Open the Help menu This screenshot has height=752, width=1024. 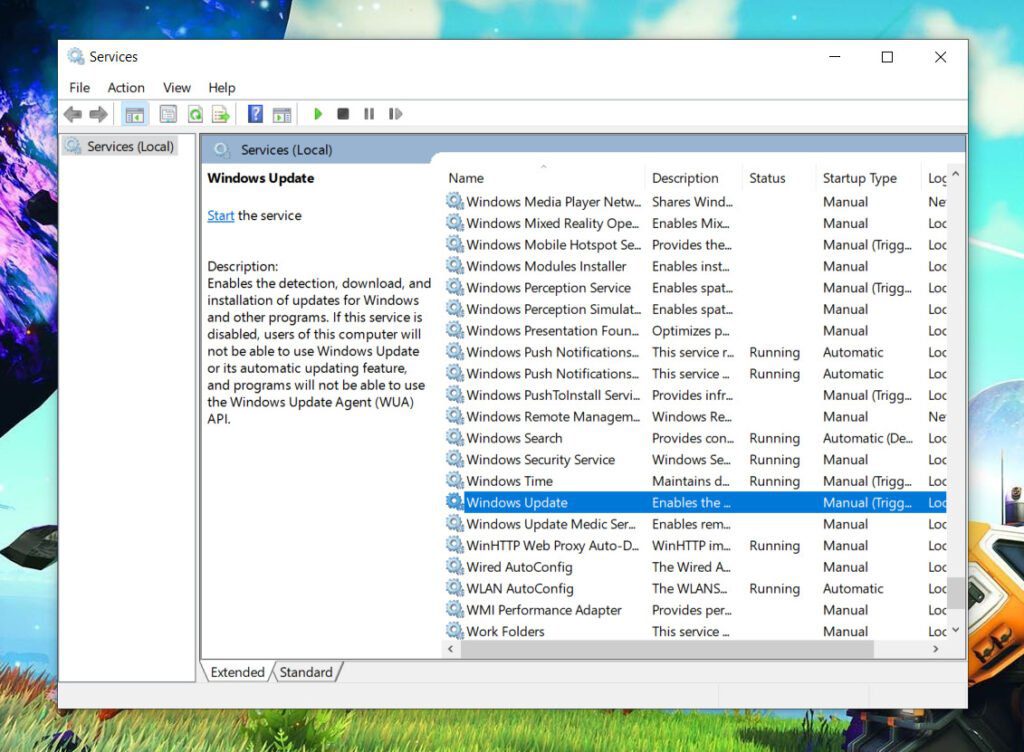pos(222,87)
